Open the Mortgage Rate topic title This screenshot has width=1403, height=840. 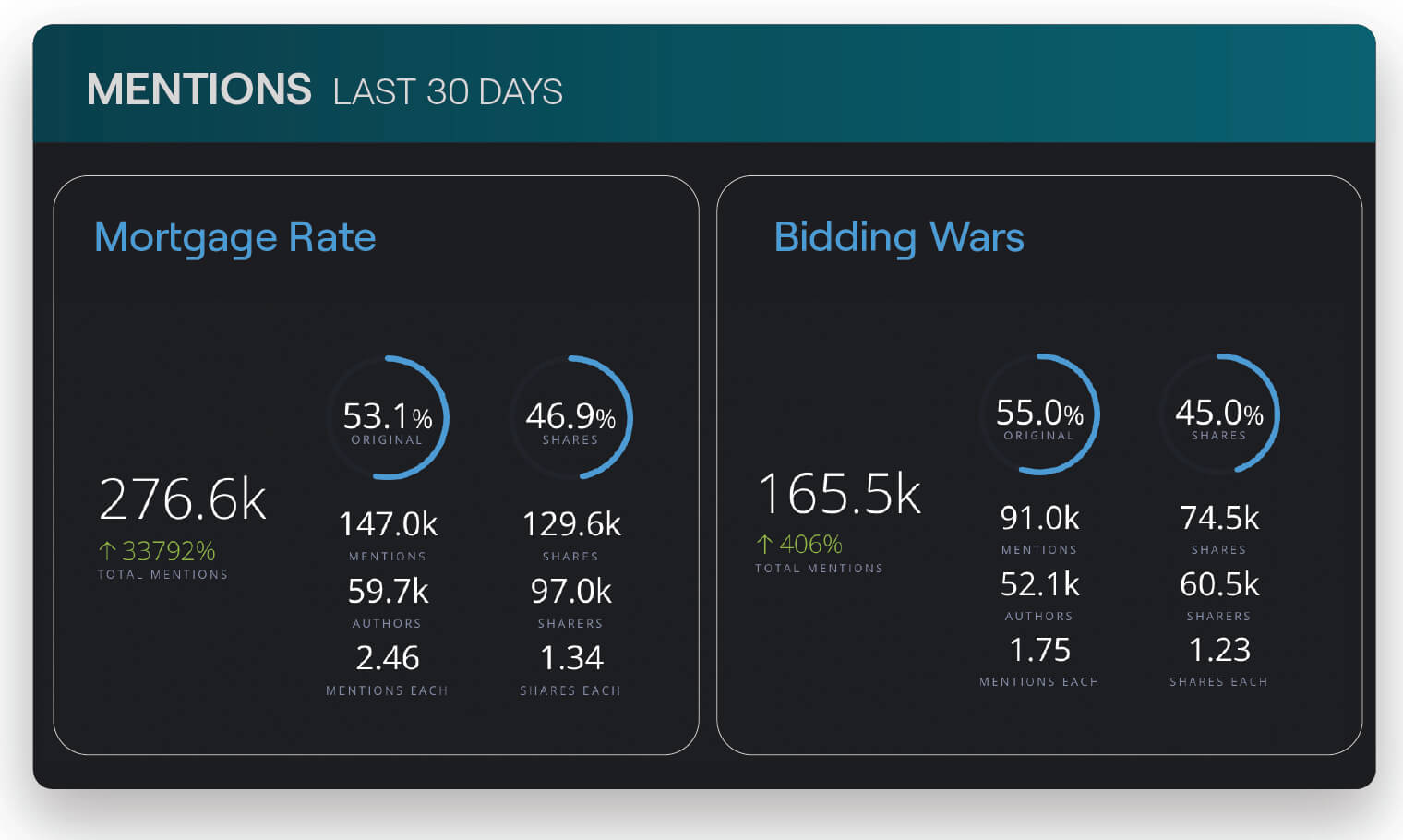tap(235, 237)
